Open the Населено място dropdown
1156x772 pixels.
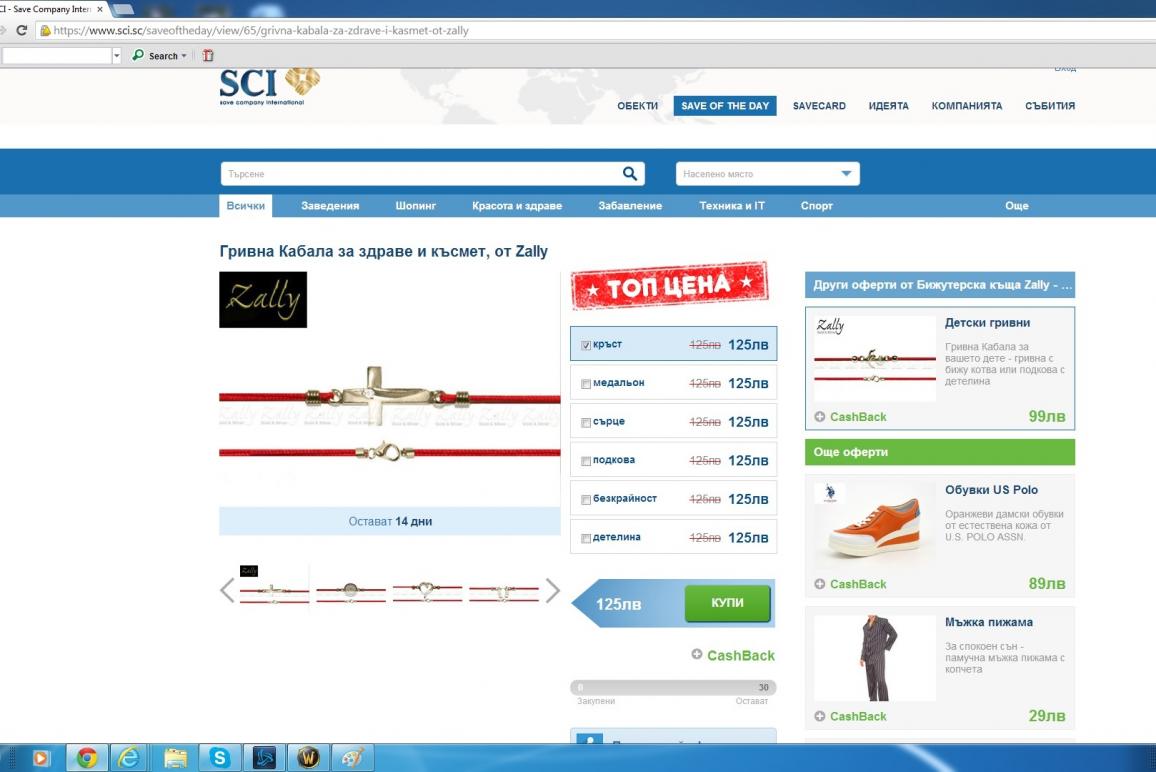(767, 173)
